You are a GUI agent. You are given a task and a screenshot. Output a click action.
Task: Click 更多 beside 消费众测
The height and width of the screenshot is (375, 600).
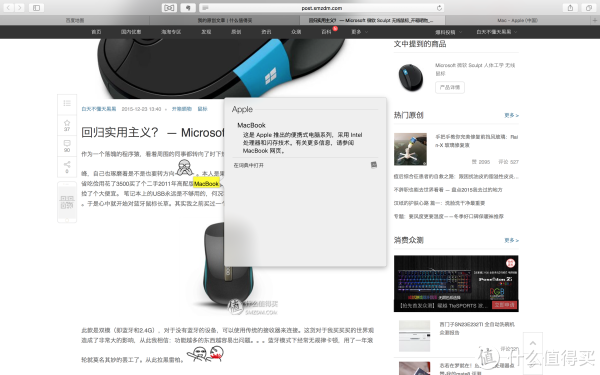click(x=511, y=240)
